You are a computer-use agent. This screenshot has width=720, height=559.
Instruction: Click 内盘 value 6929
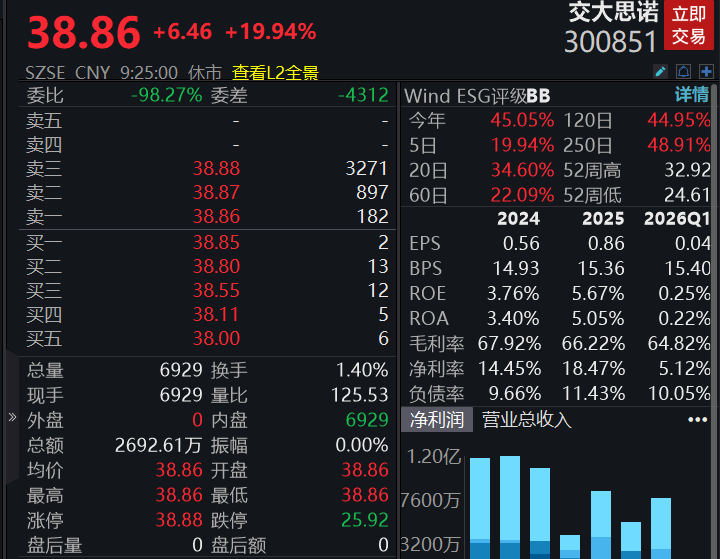(x=367, y=420)
